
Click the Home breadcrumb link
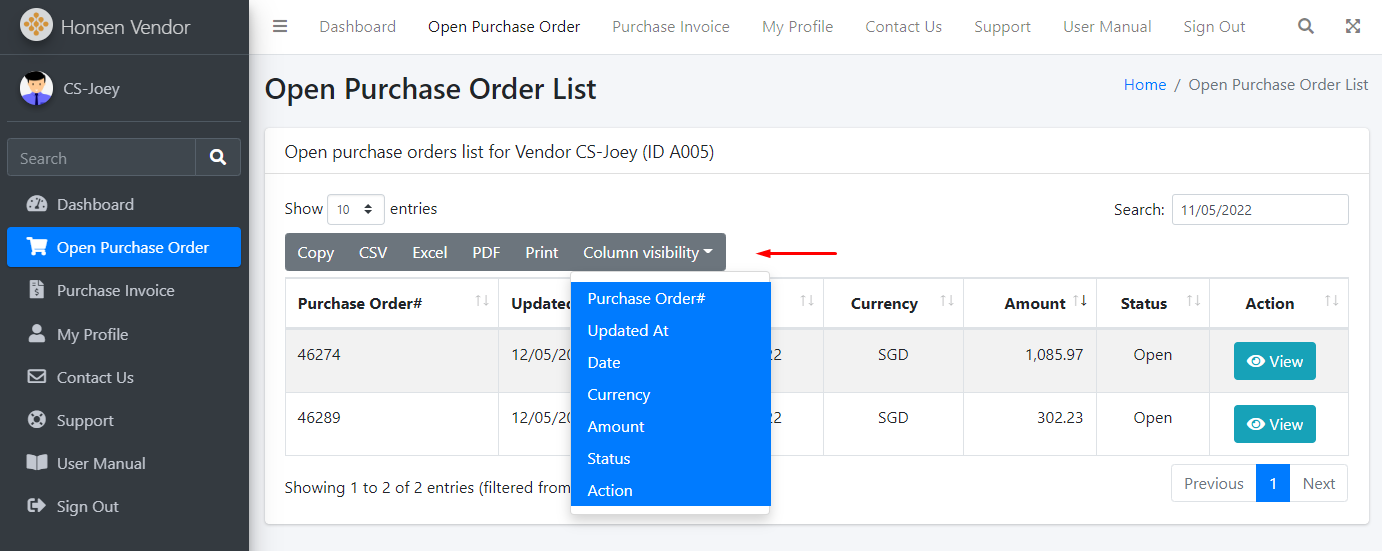click(x=1144, y=85)
